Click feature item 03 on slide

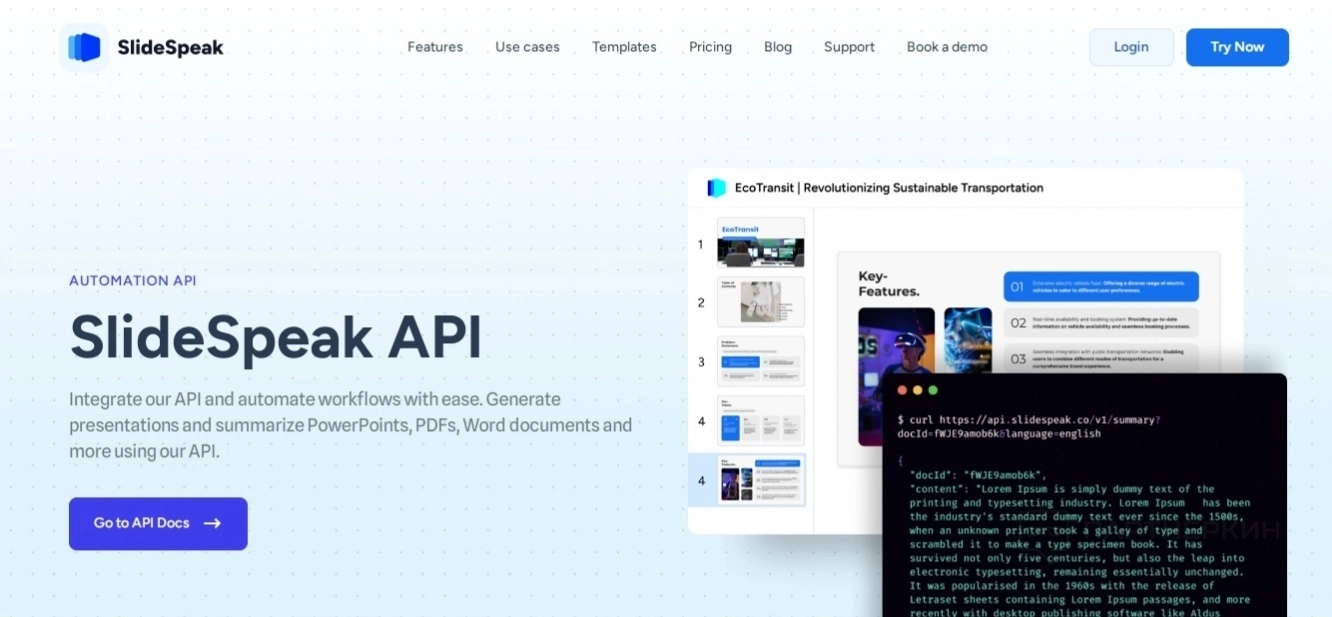[1101, 358]
